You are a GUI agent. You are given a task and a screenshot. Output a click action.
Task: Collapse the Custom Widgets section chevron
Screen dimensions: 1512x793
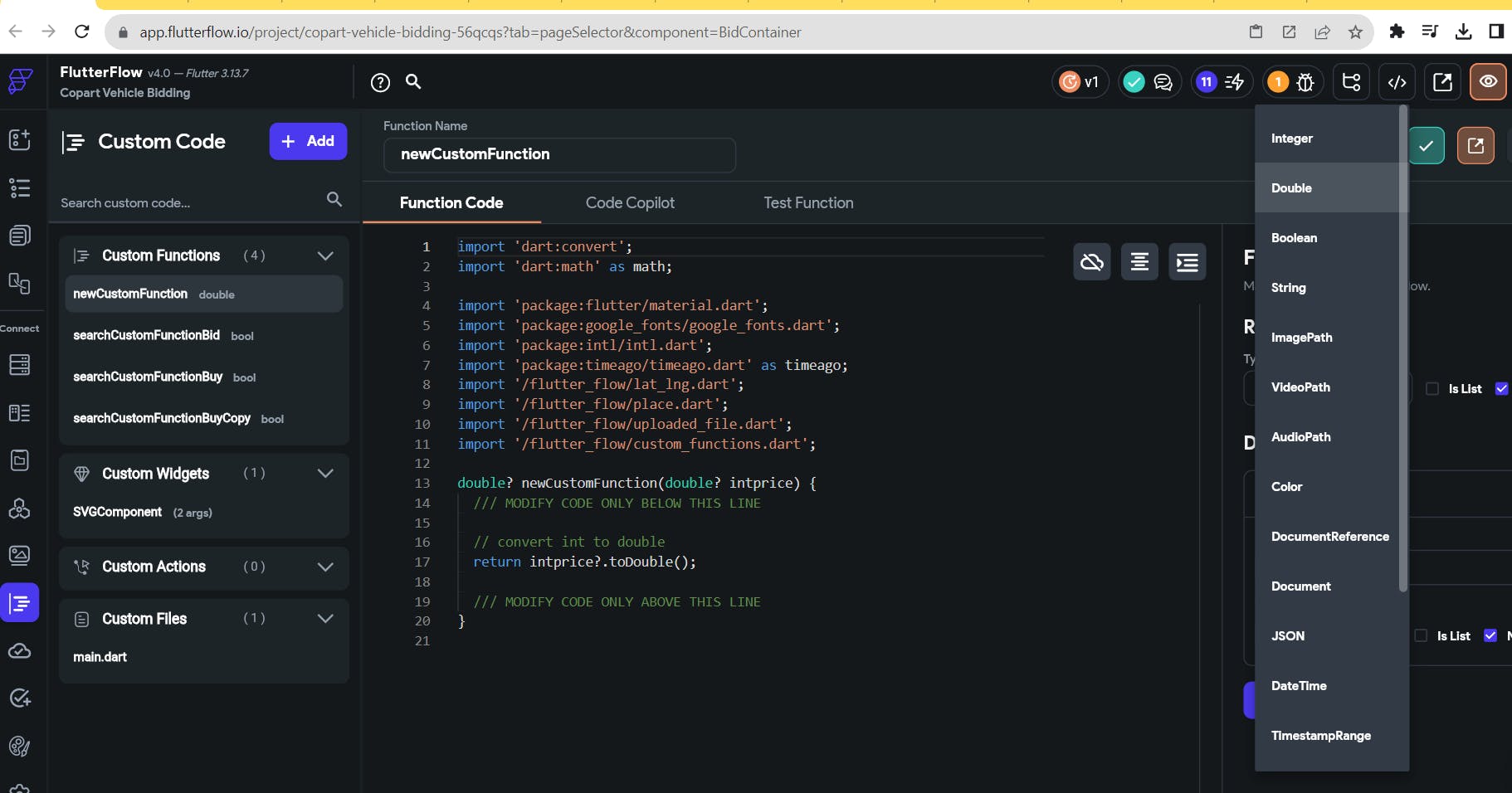tap(325, 474)
